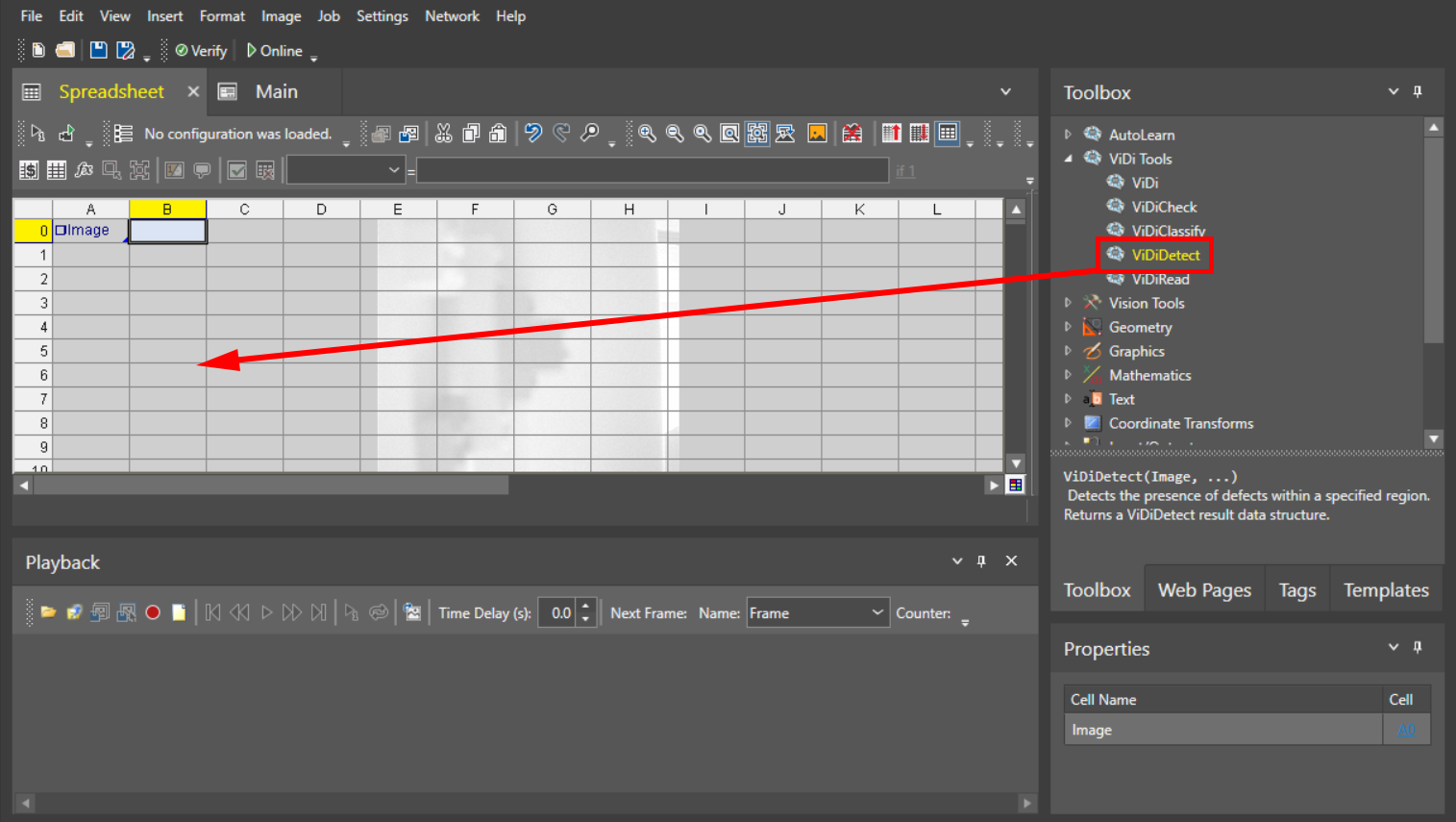This screenshot has width=1456, height=822.
Task: Switch to the Web Pages tab
Action: 1204,590
